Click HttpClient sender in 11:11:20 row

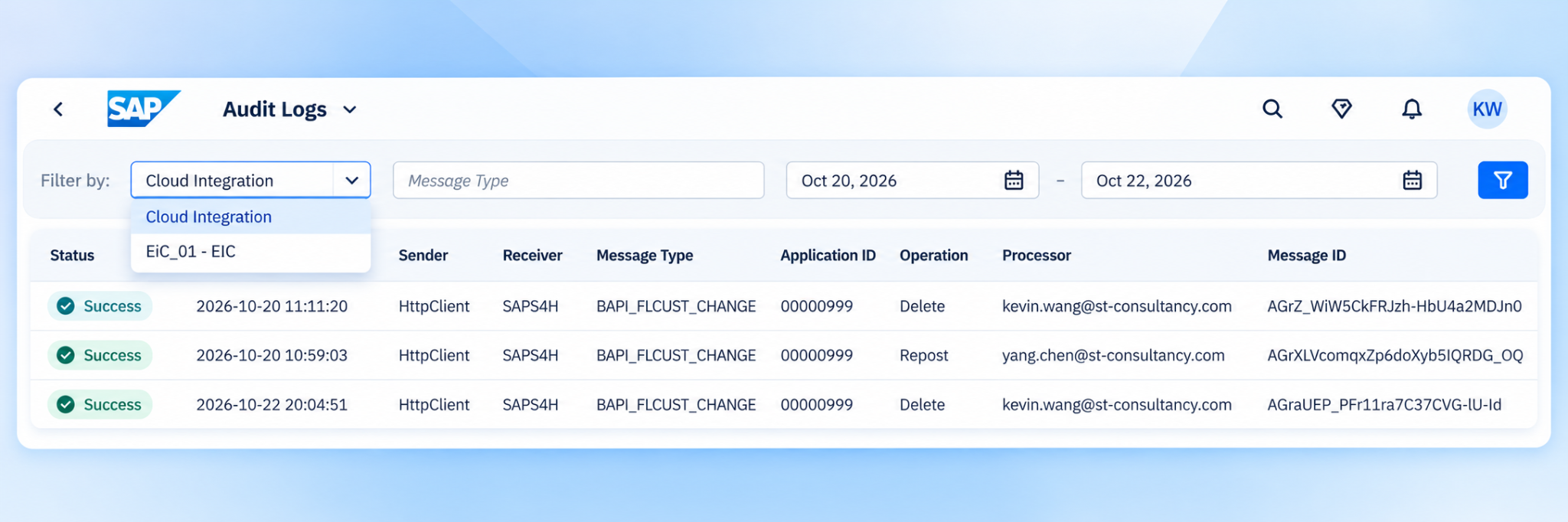coord(434,306)
